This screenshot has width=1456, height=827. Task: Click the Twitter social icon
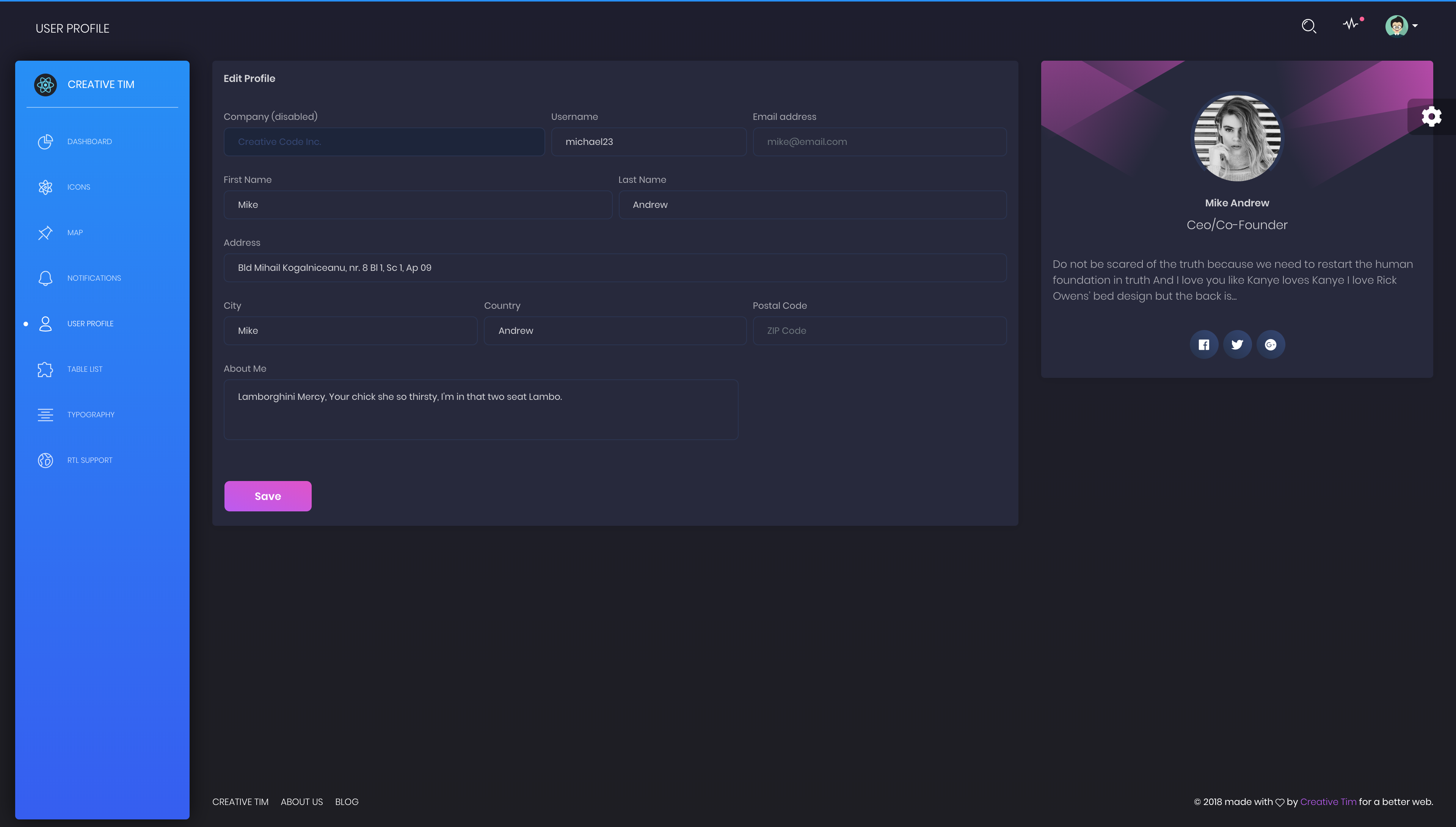1237,344
